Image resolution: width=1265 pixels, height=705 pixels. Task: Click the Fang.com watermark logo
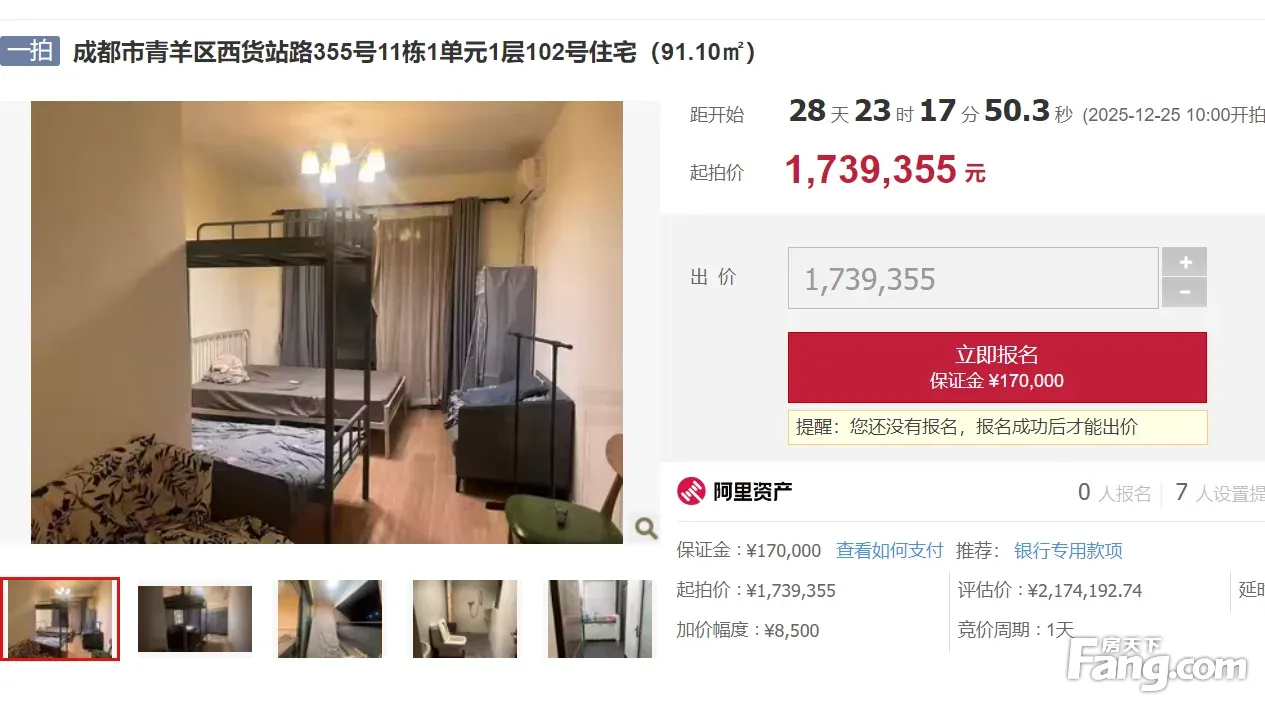1156,663
